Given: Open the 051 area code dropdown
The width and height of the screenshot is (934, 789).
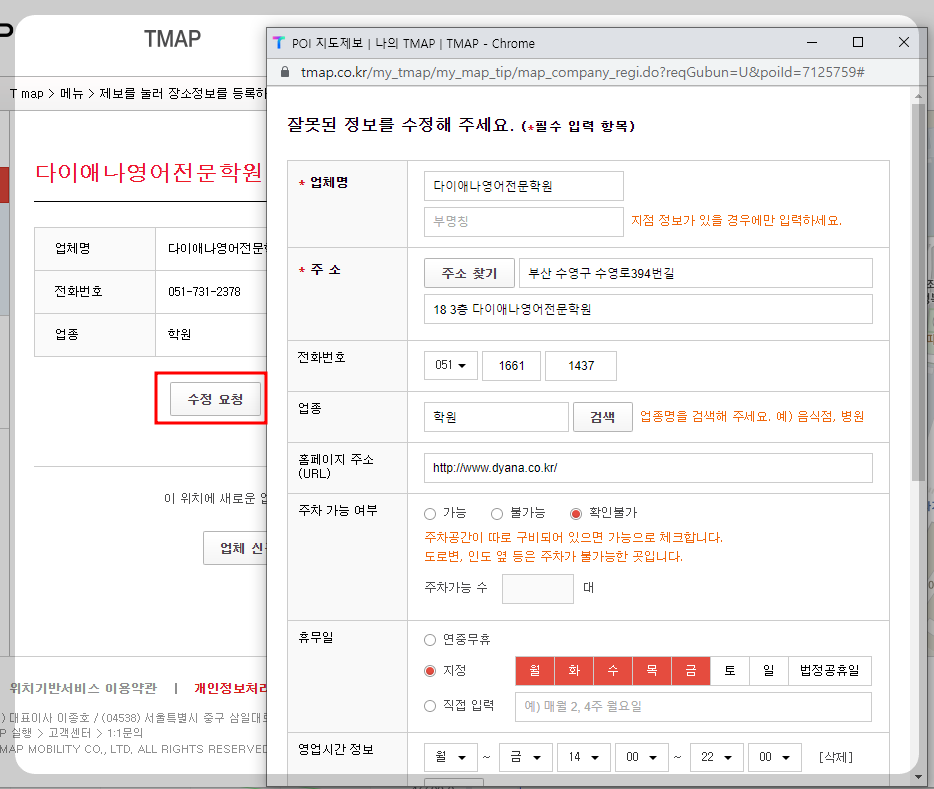Looking at the screenshot, I should pyautogui.click(x=451, y=366).
